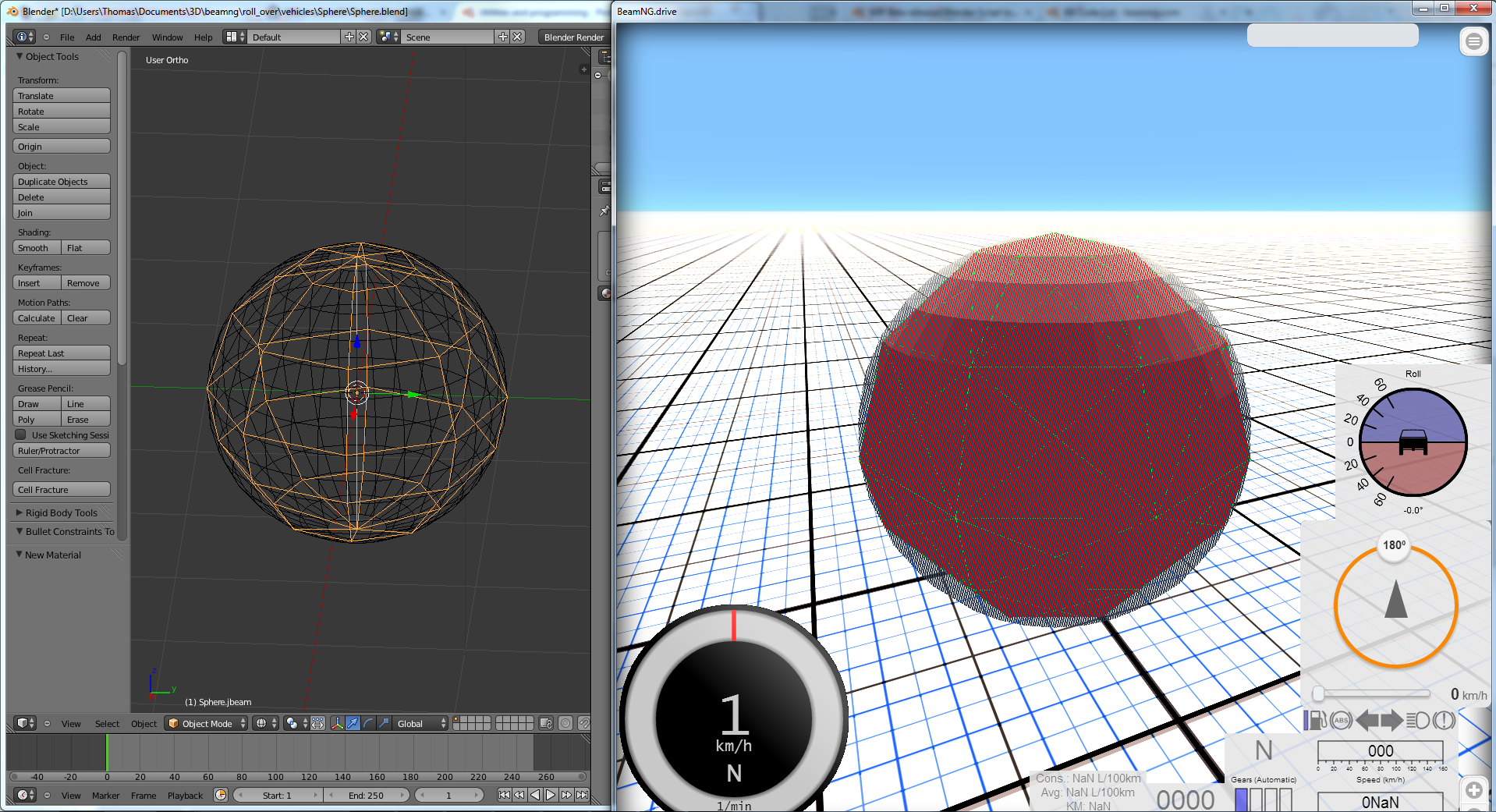
Task: Expand the 3D View properties region
Action: tap(583, 69)
